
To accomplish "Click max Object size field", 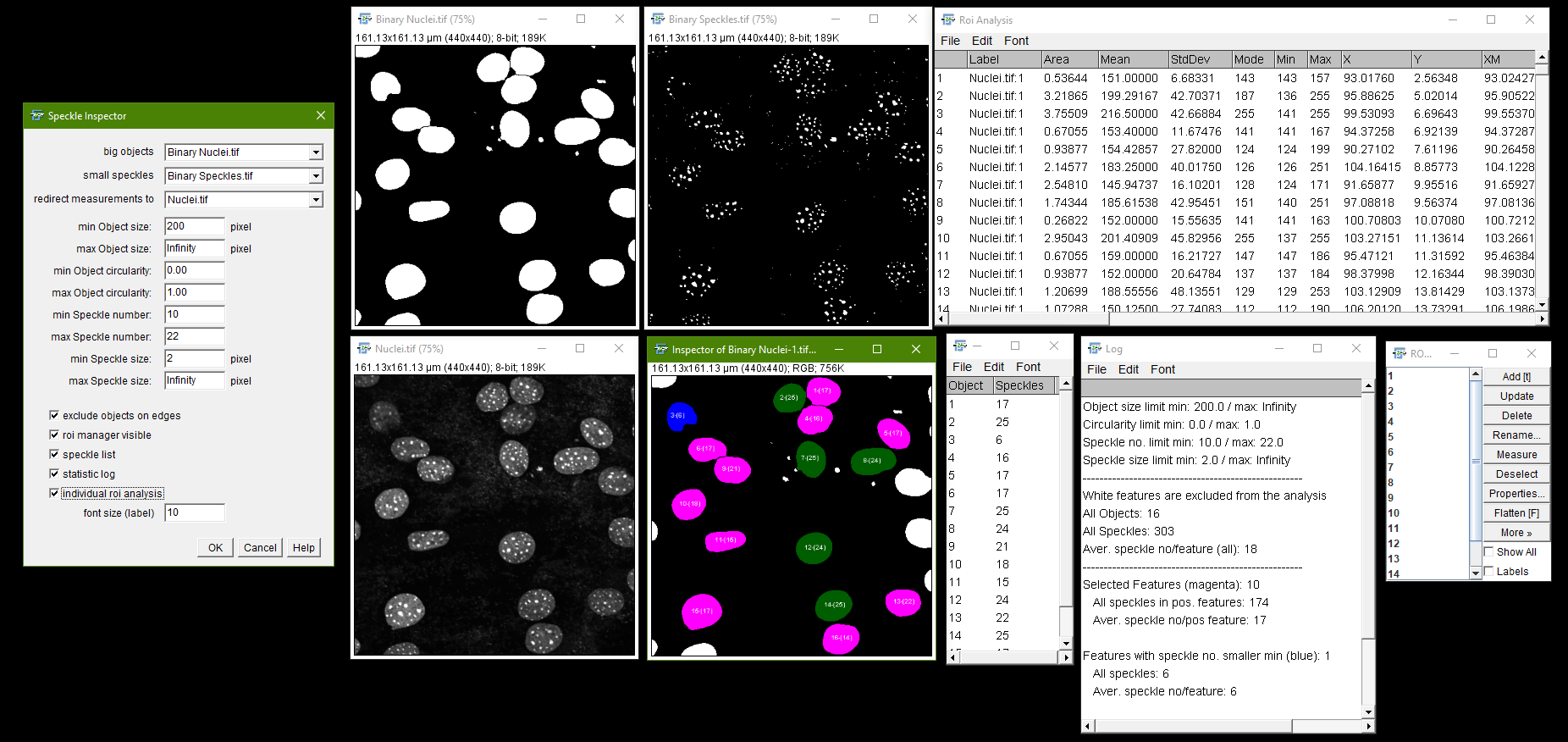I will coord(195,248).
